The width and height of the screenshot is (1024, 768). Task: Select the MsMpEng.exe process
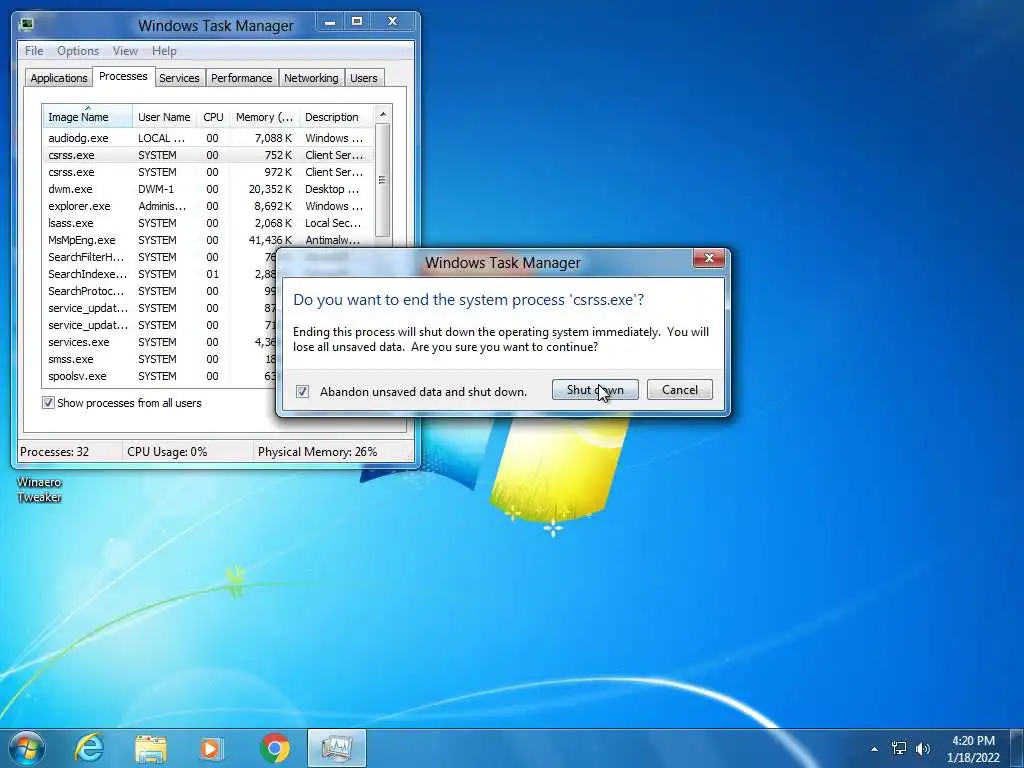(x=208, y=240)
